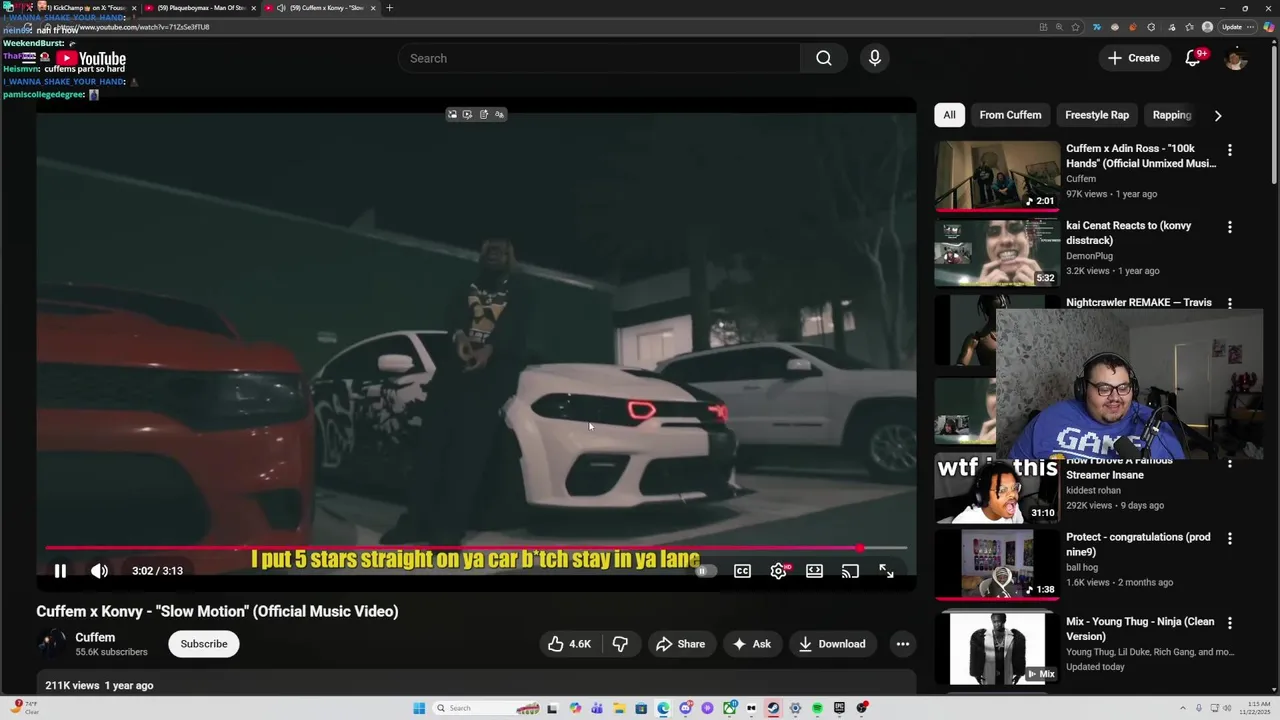Open options menu for 100k Hands video

pyautogui.click(x=1230, y=150)
